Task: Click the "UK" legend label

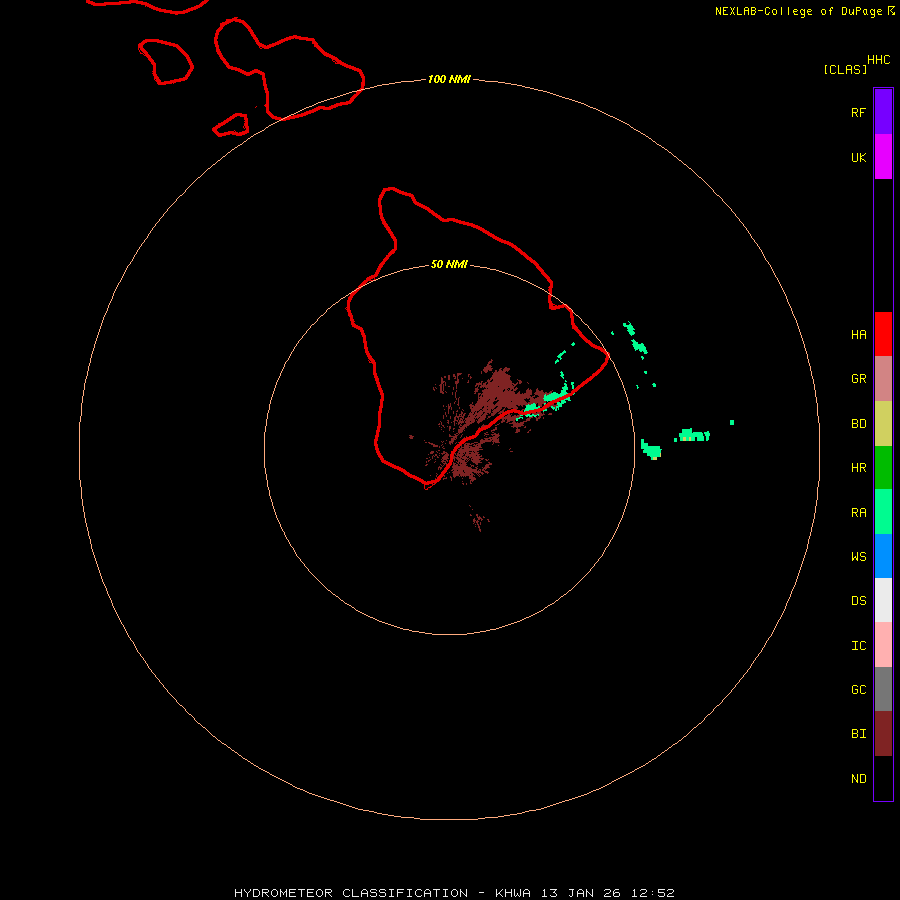Action: pos(858,157)
